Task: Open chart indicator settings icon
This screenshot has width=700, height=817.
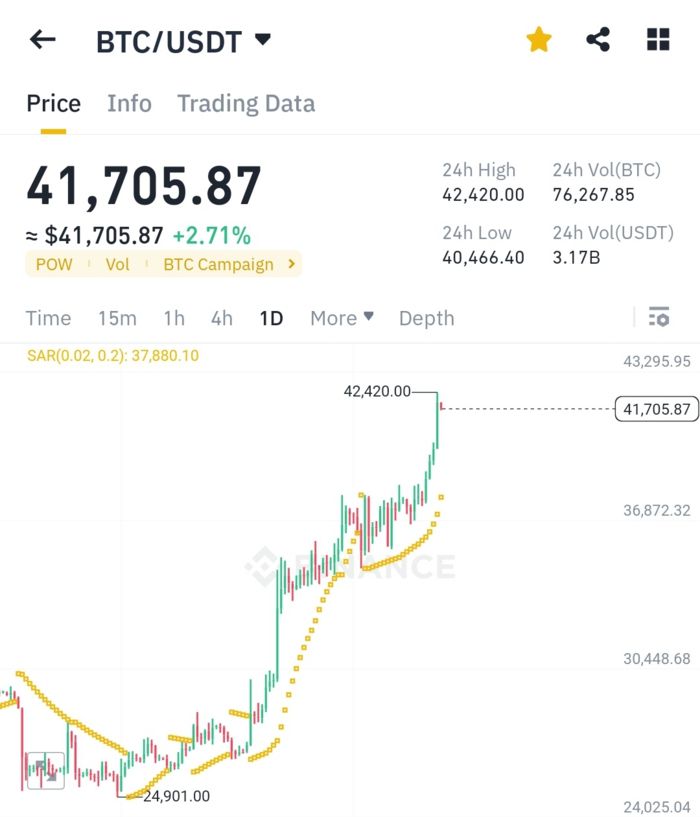Action: pyautogui.click(x=658, y=318)
